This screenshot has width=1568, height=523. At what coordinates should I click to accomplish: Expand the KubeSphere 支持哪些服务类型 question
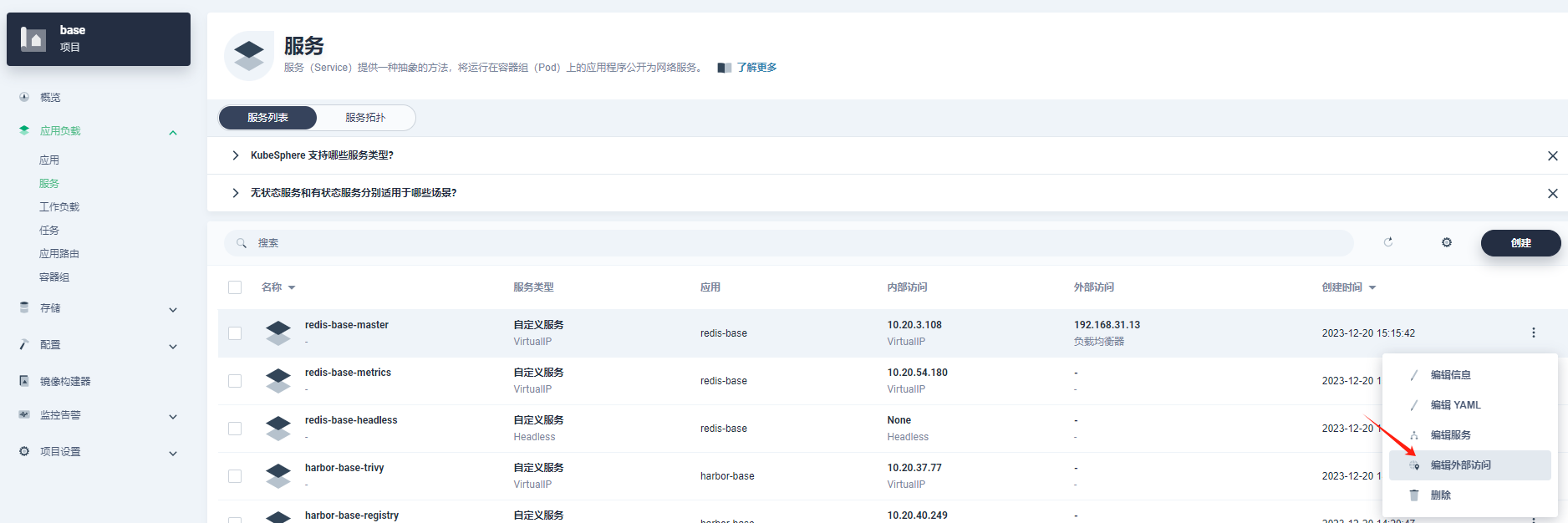click(x=236, y=155)
